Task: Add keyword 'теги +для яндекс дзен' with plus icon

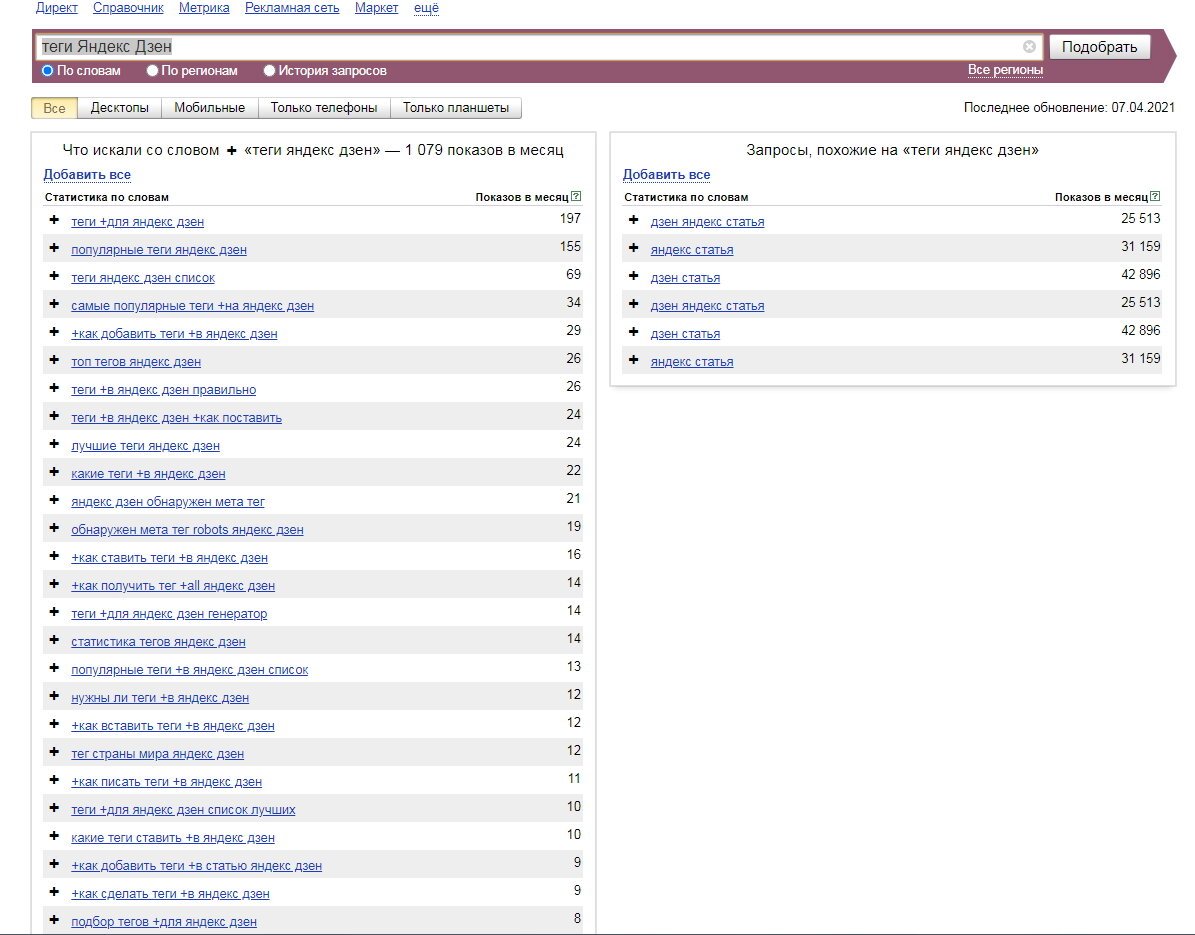Action: pos(54,220)
